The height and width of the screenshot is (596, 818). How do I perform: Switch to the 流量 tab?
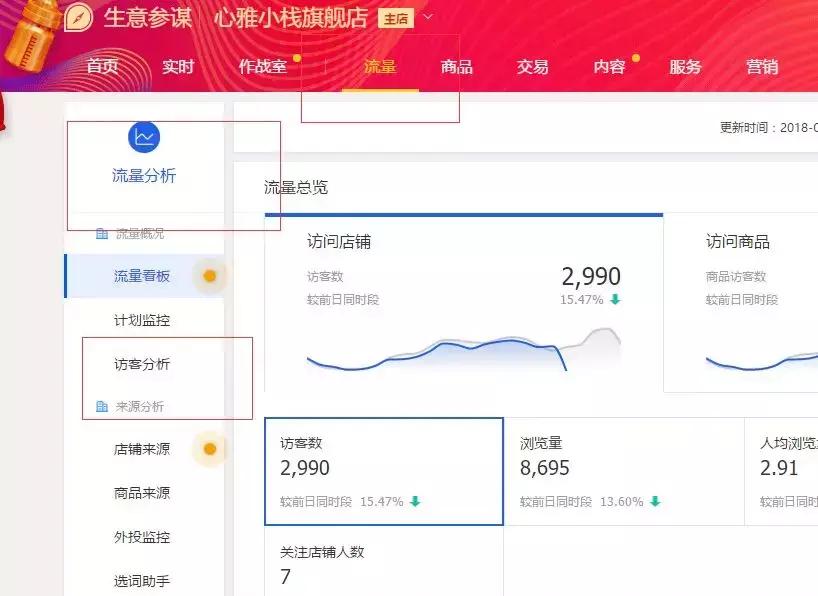point(380,65)
